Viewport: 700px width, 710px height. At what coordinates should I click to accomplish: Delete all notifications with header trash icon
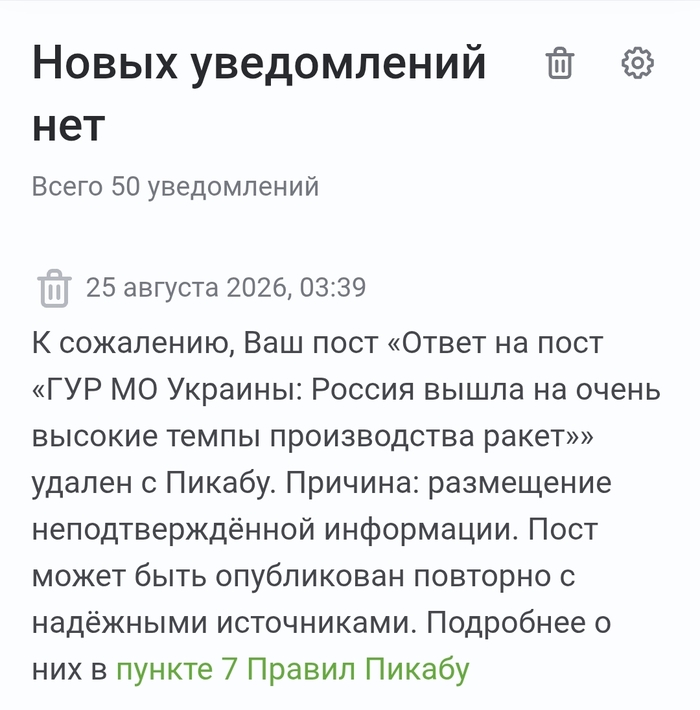click(x=560, y=63)
